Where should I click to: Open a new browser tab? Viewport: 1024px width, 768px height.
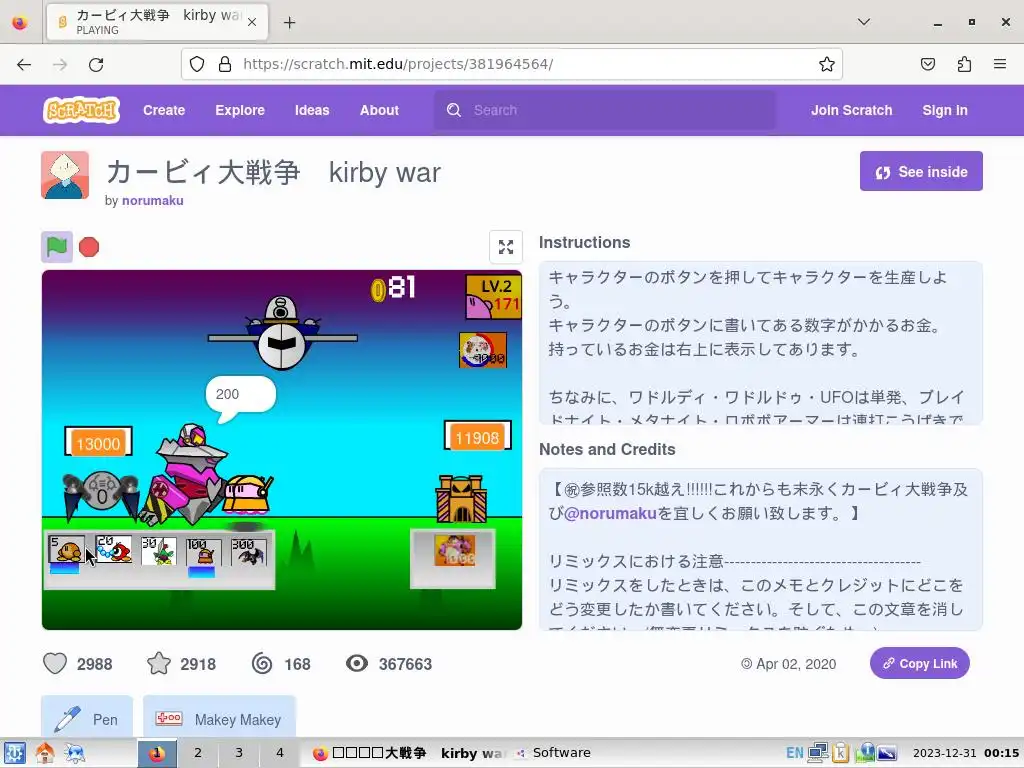289,23
